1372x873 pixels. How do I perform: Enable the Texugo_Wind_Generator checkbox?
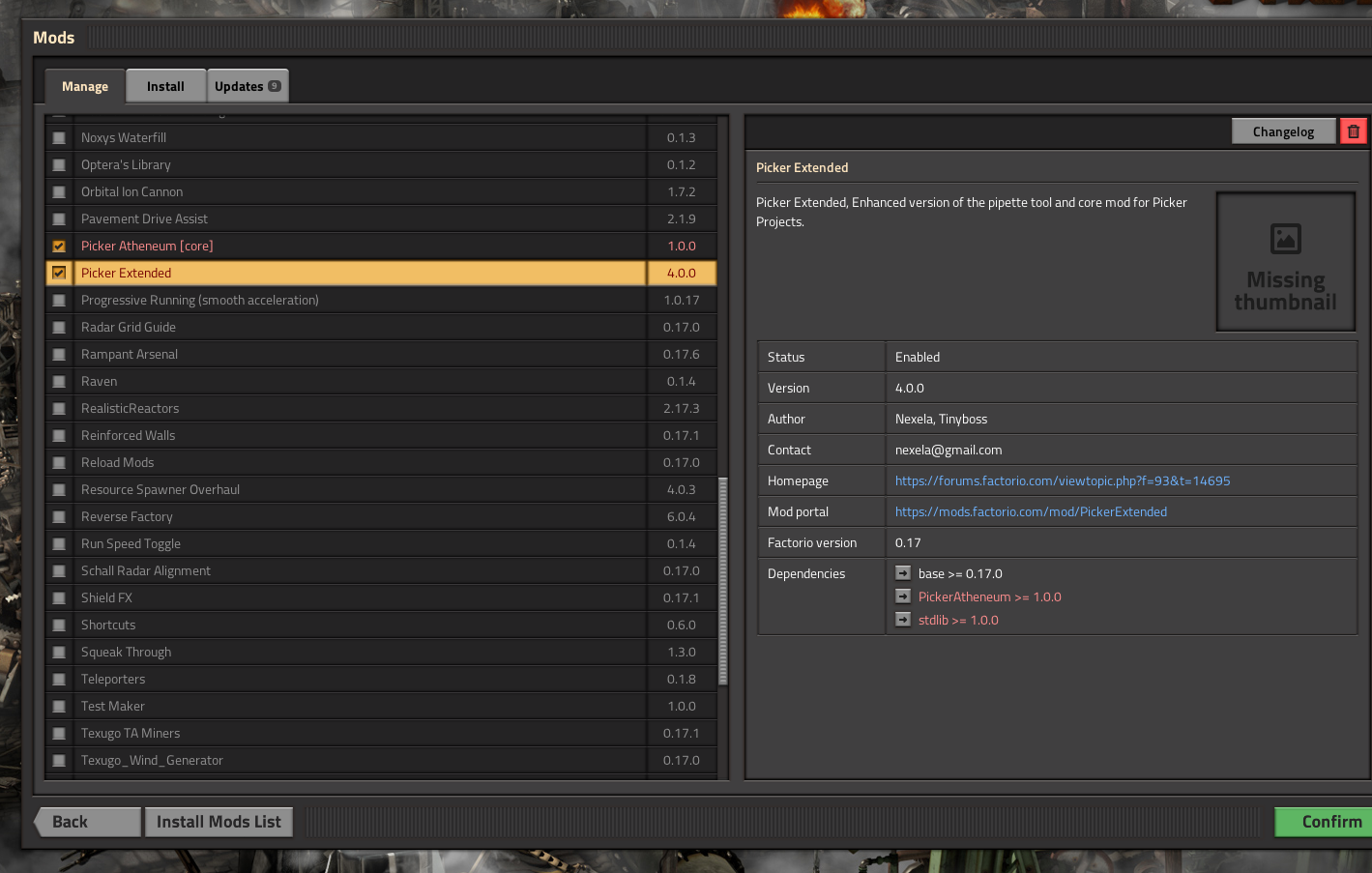[59, 761]
